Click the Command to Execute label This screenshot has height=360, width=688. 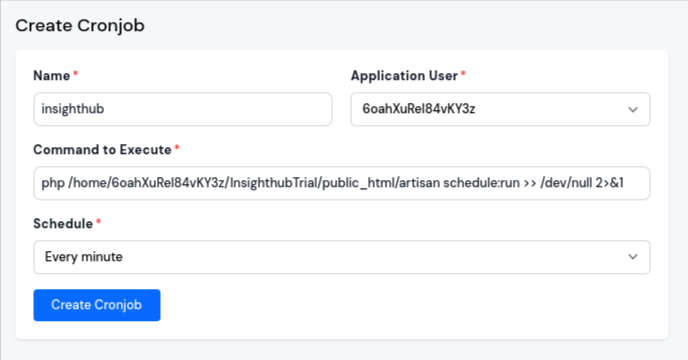point(102,150)
